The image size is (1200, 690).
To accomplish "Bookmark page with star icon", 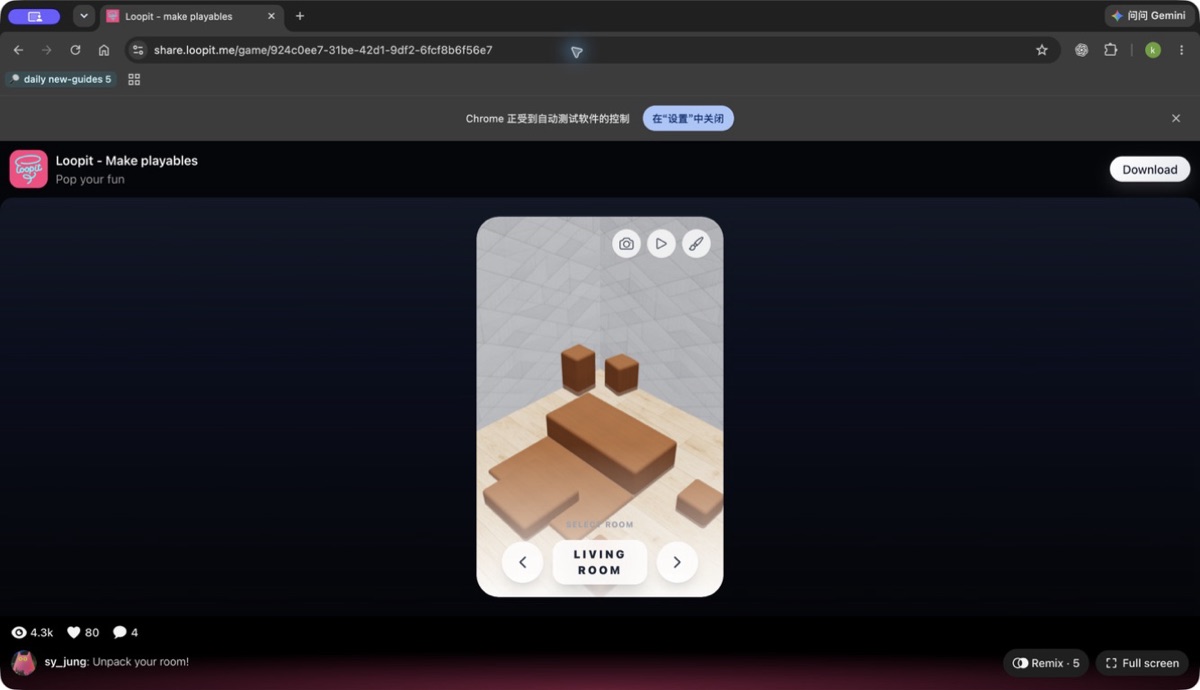I will click(x=1042, y=50).
